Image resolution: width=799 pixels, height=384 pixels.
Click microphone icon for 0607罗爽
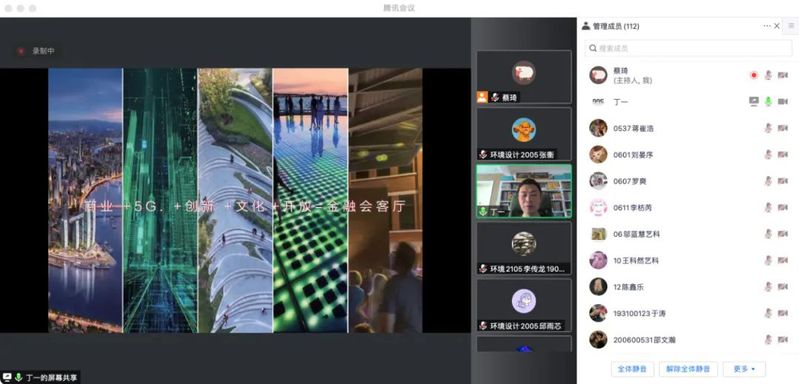(768, 181)
